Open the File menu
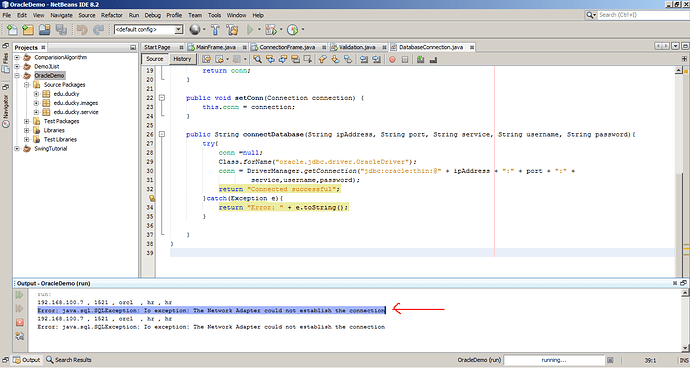Viewport: 690px width, 368px height. [x=7, y=15]
